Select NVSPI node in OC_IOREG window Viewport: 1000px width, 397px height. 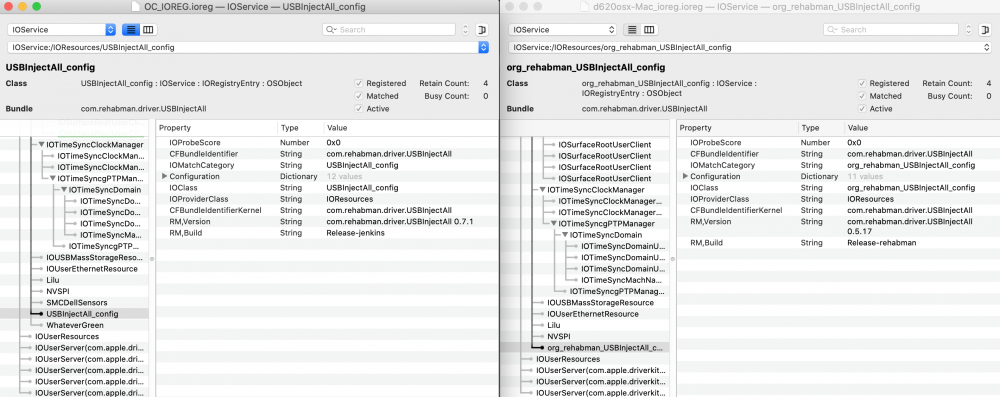[x=57, y=291]
